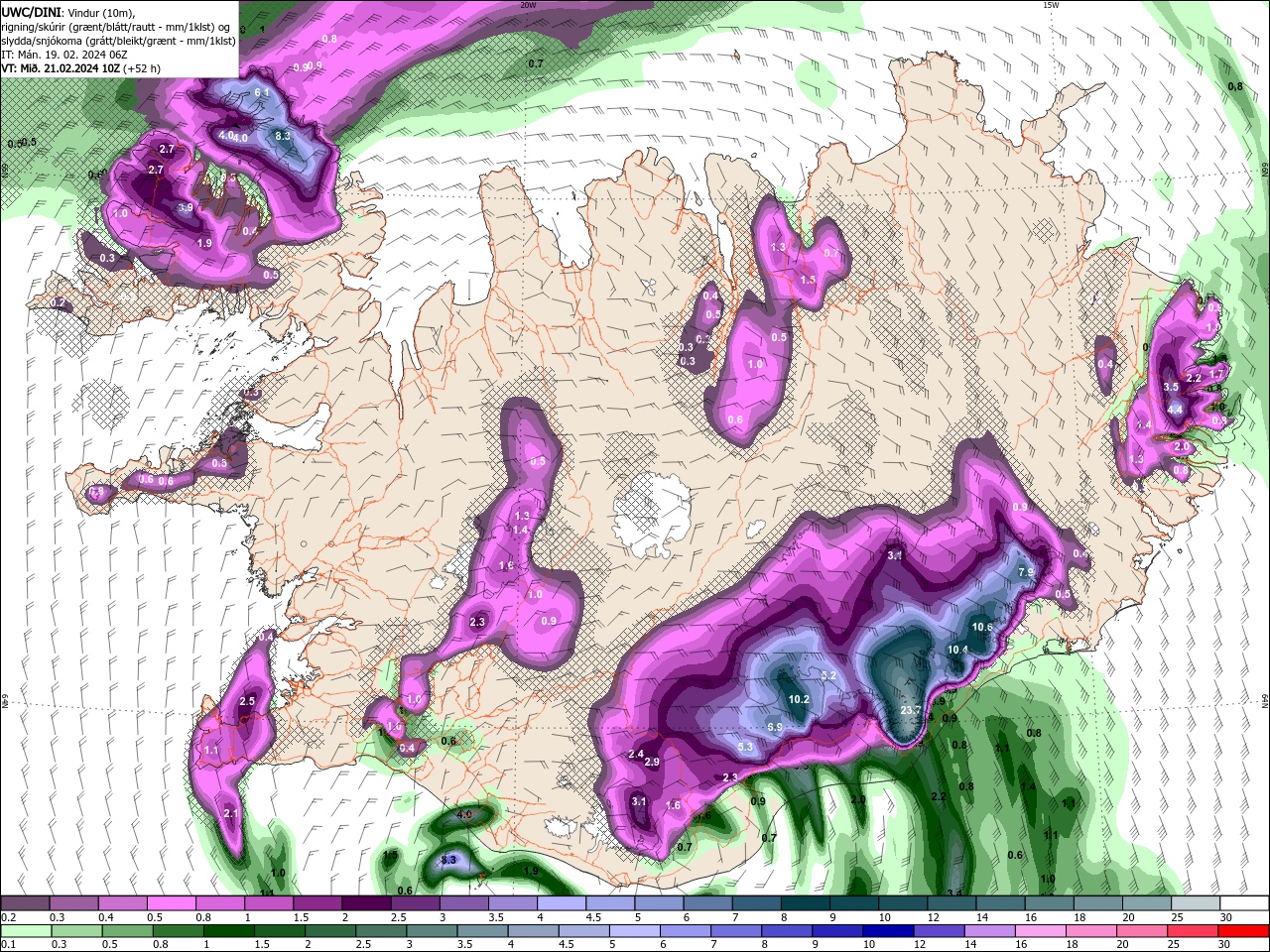Viewport: 1270px width, 952px height.
Task: Click the "7.9" value on the map
Action: 1027,572
